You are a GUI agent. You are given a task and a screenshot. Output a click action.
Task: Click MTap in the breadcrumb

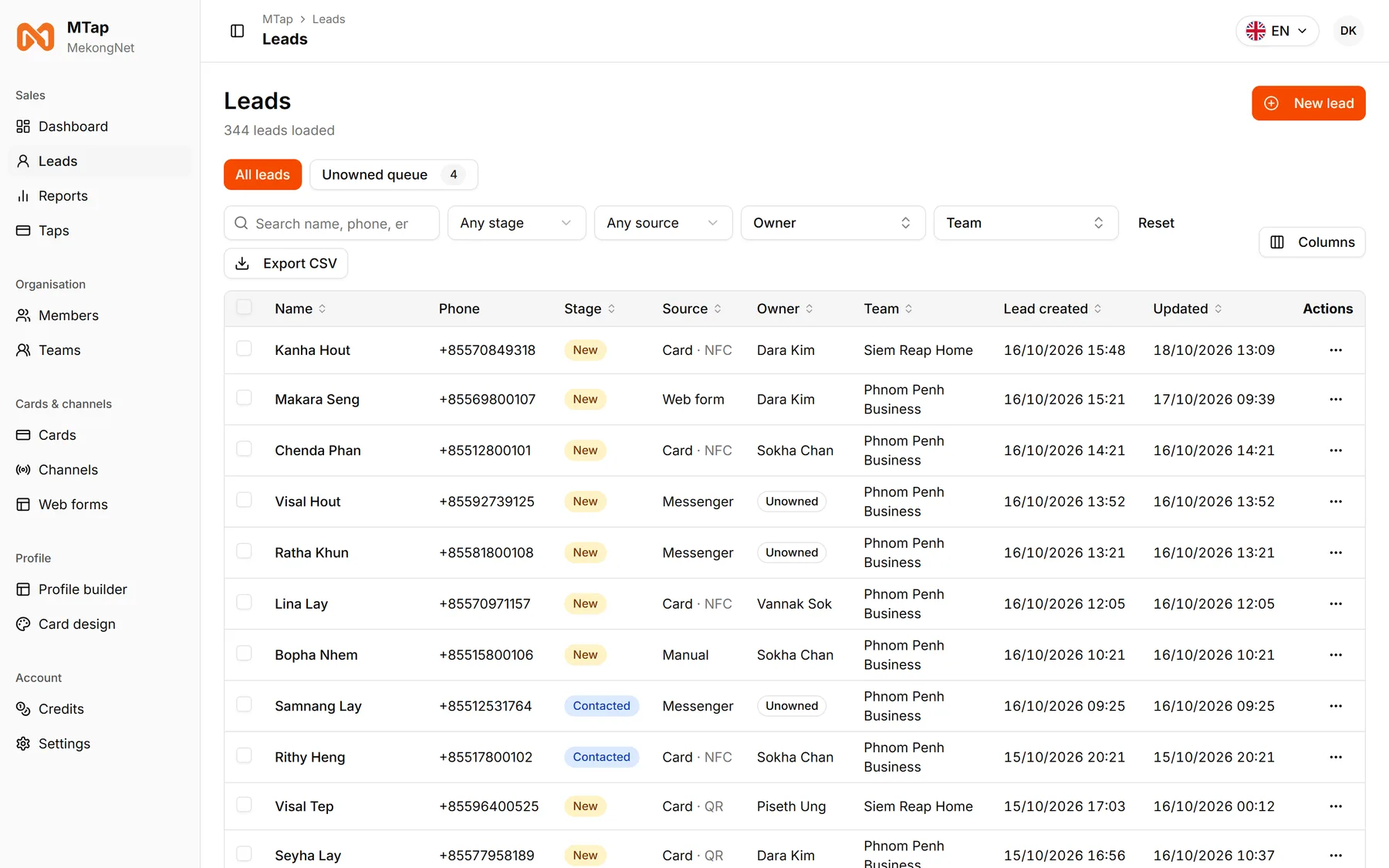pyautogui.click(x=278, y=19)
